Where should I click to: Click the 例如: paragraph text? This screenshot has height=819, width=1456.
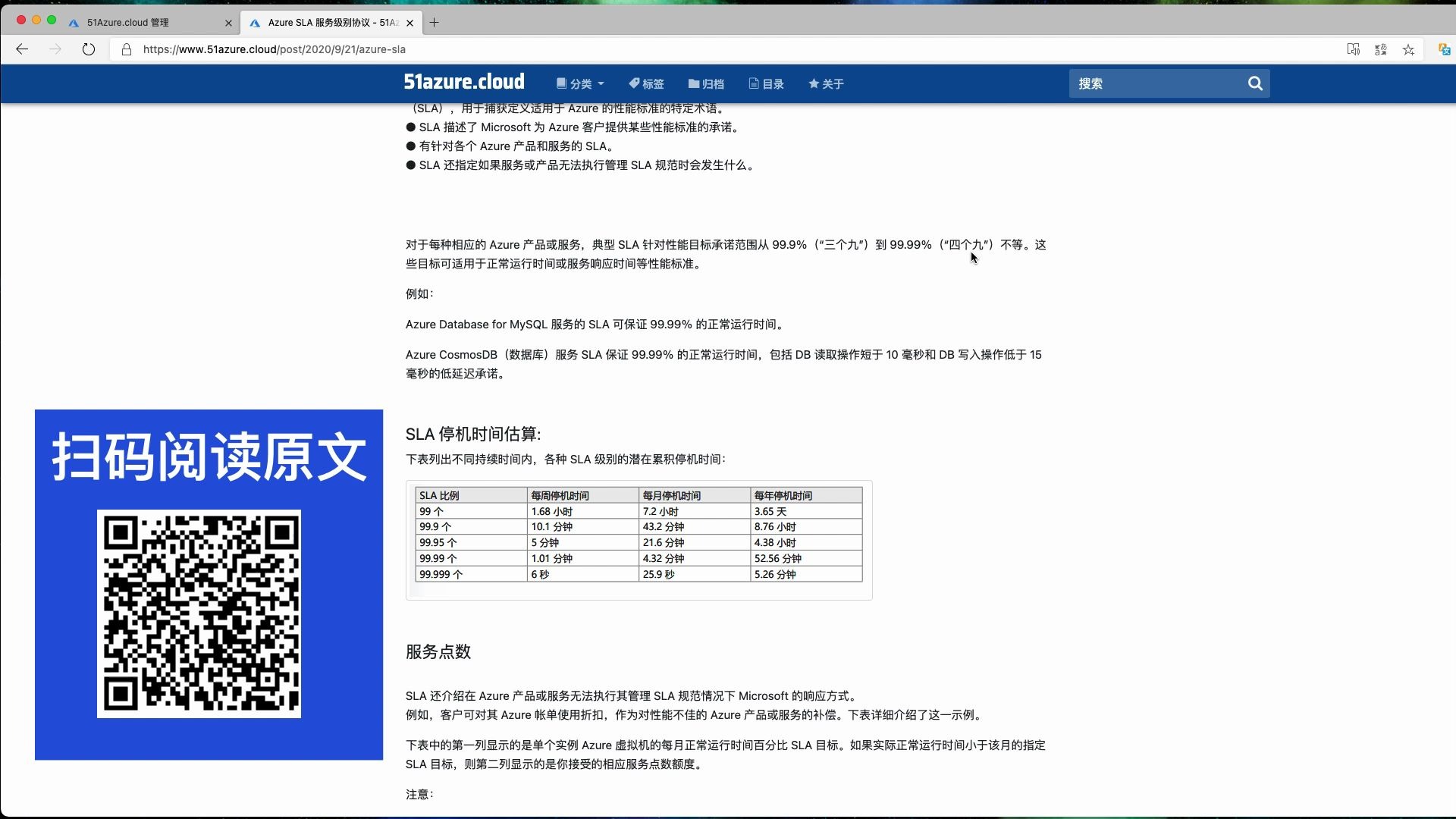[419, 293]
